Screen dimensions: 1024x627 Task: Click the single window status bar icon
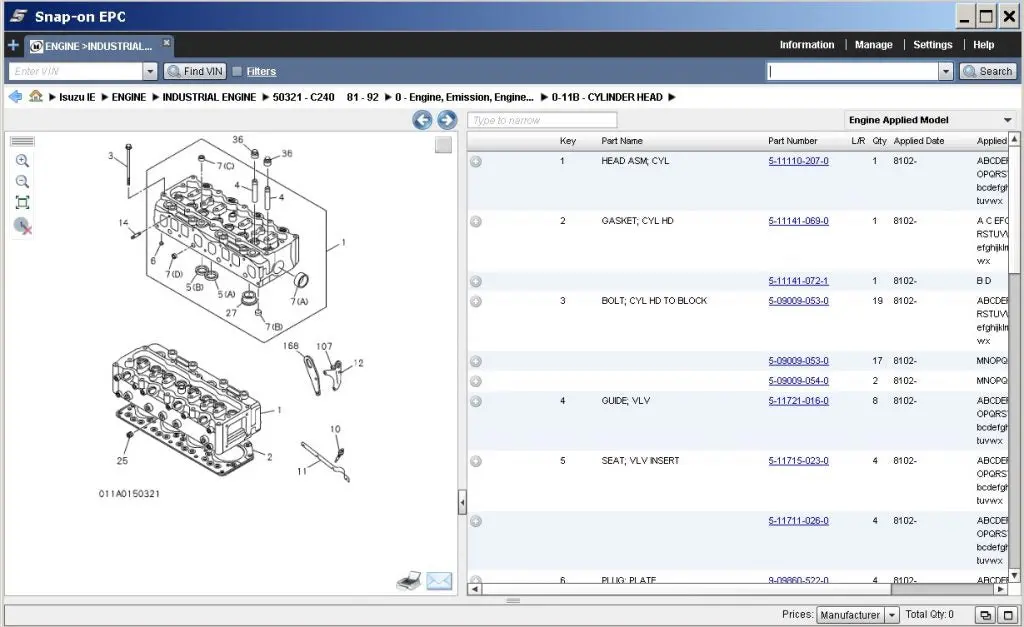pyautogui.click(x=1008, y=615)
